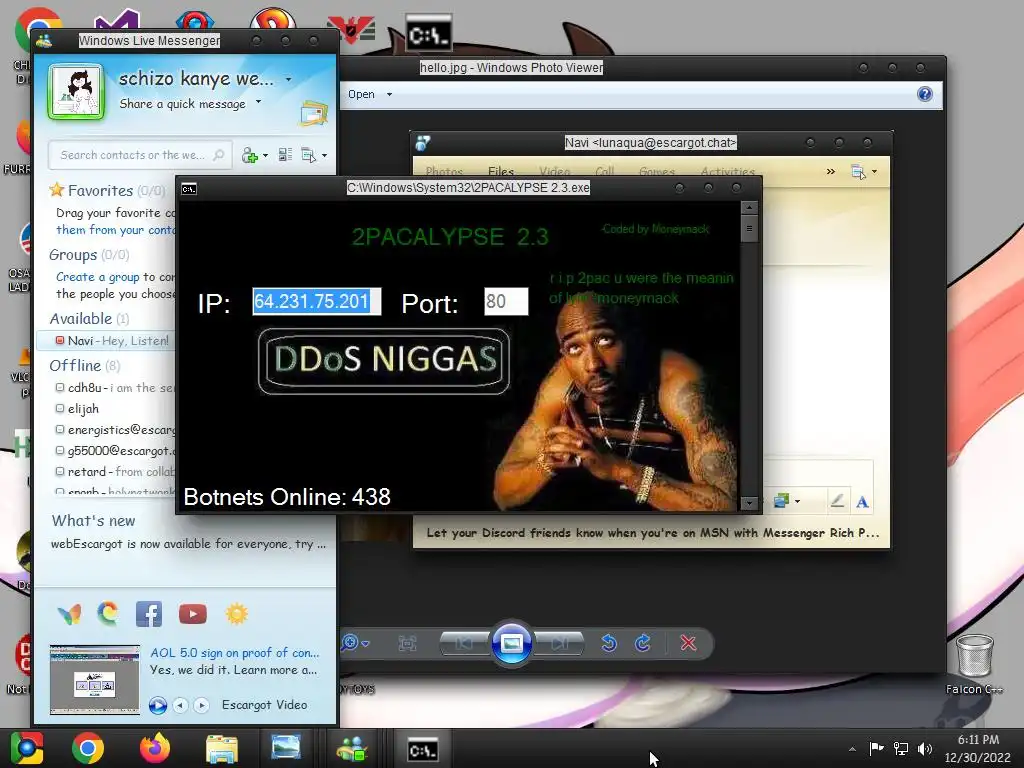Select the energistics@escargot contact
The width and height of the screenshot is (1024, 768).
point(115,430)
